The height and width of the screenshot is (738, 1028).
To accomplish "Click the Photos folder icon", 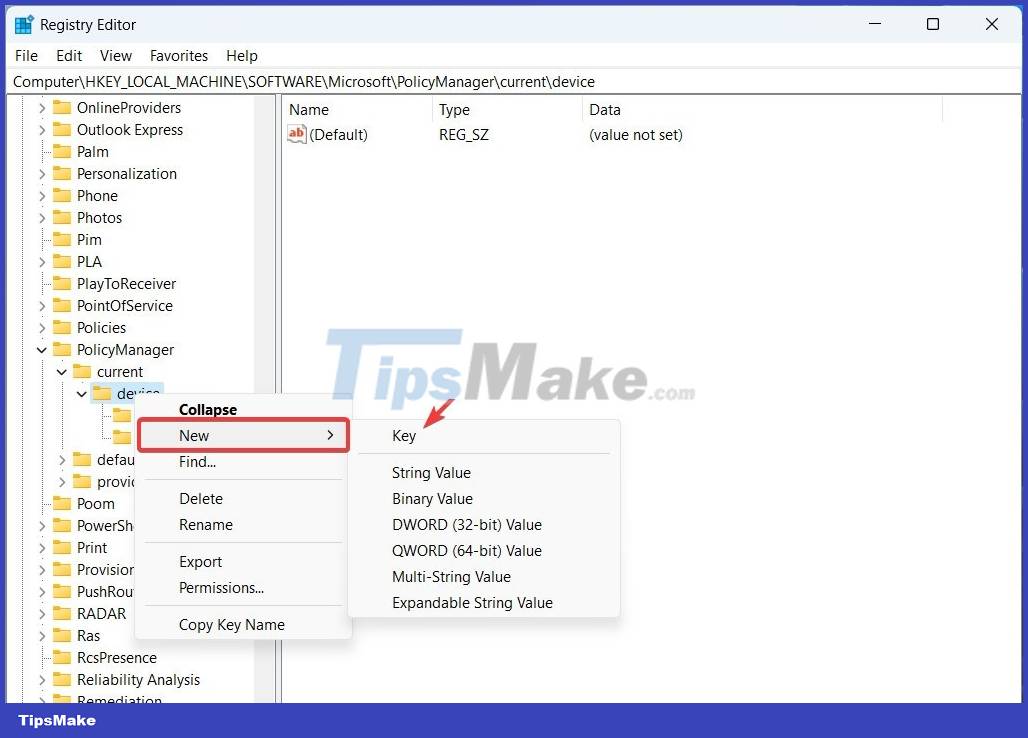I will (62, 218).
